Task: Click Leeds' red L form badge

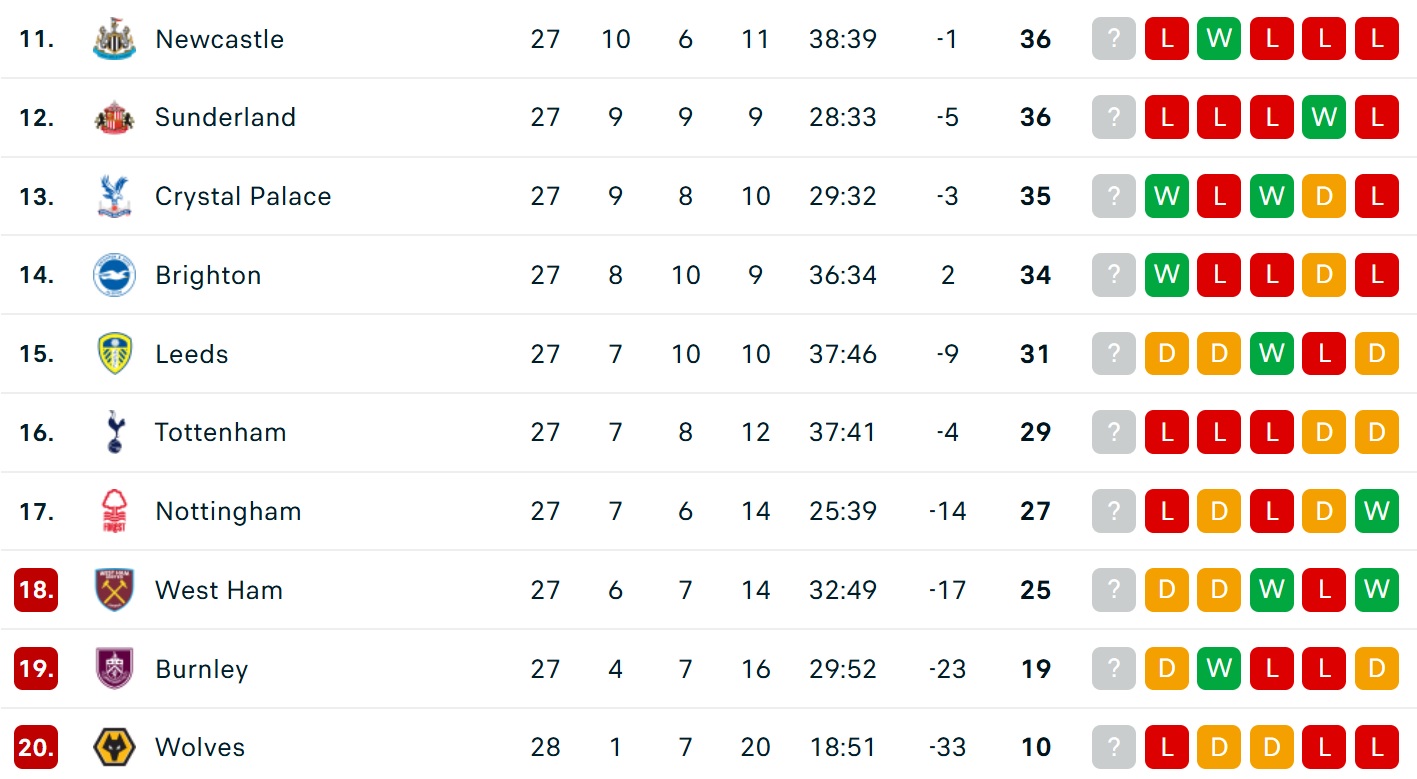Action: (x=1324, y=354)
